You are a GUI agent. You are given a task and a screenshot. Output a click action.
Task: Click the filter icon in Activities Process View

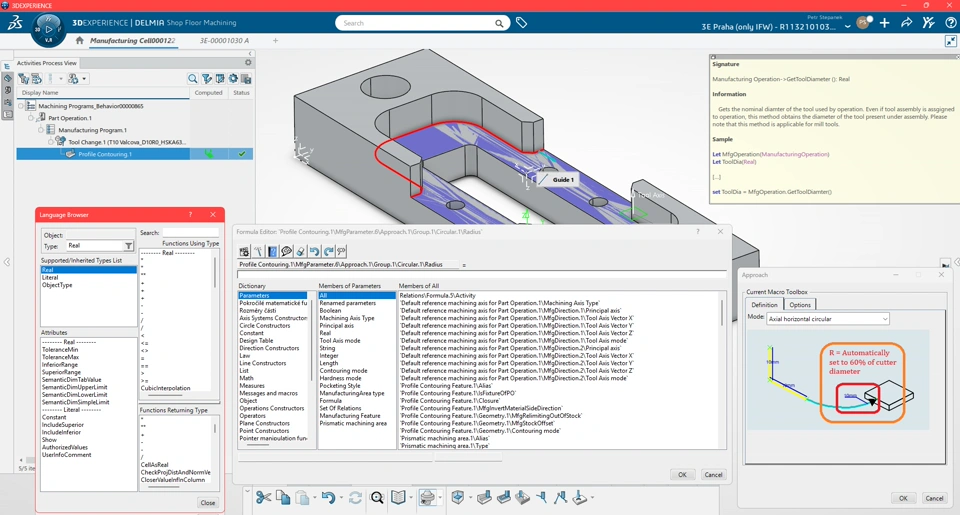pyautogui.click(x=207, y=78)
